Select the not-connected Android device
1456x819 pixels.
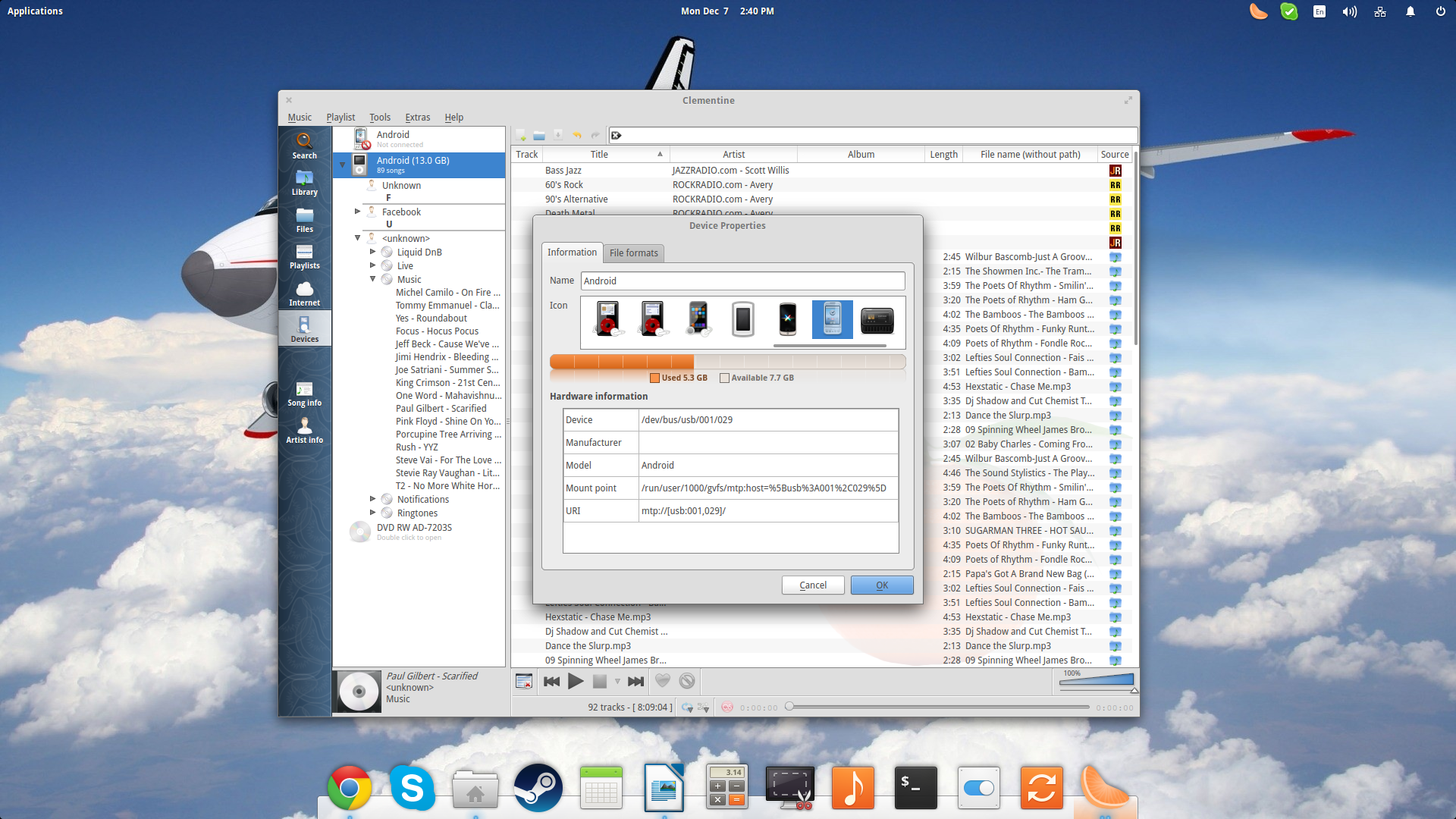coord(419,139)
